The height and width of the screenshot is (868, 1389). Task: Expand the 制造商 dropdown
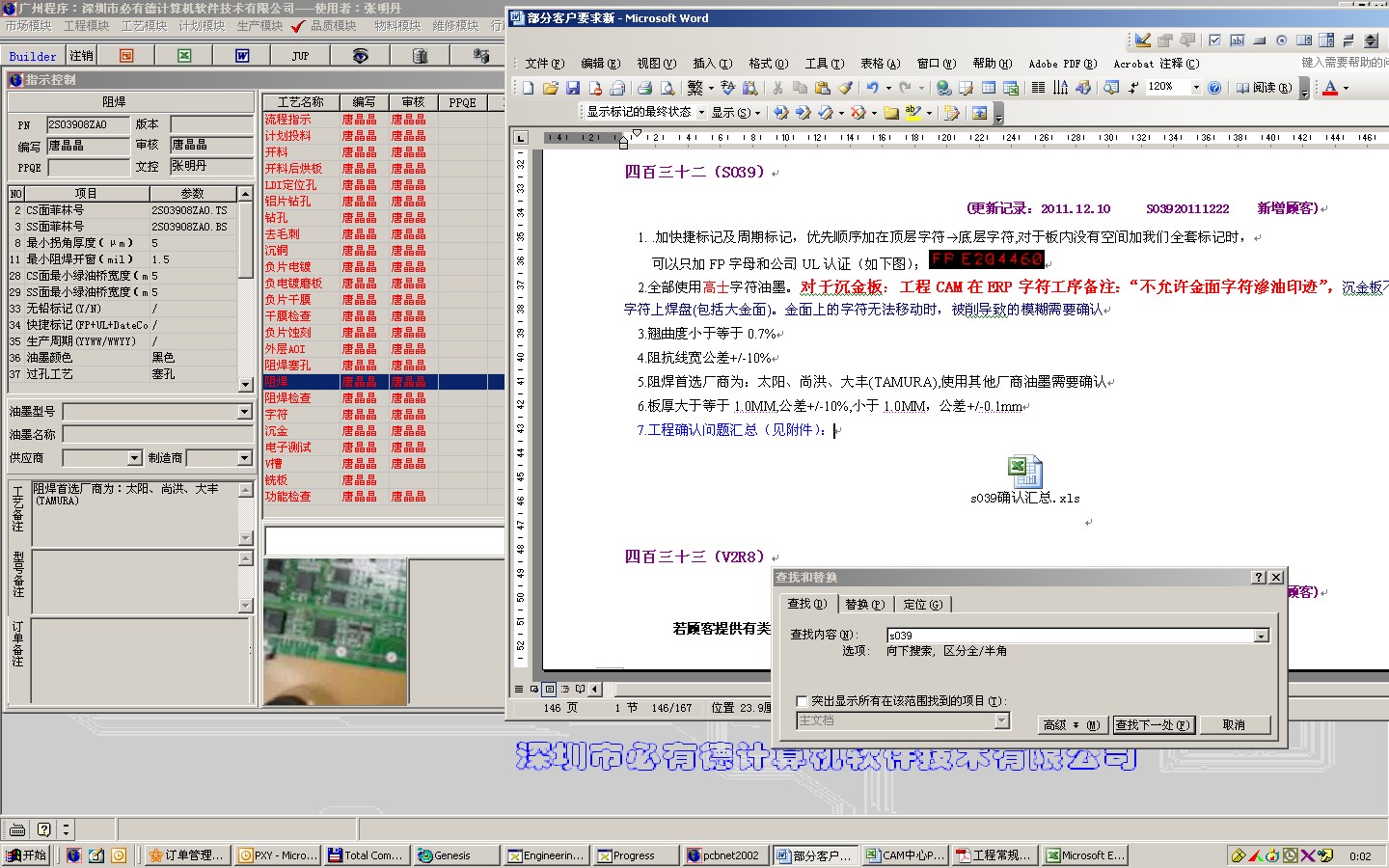[244, 458]
